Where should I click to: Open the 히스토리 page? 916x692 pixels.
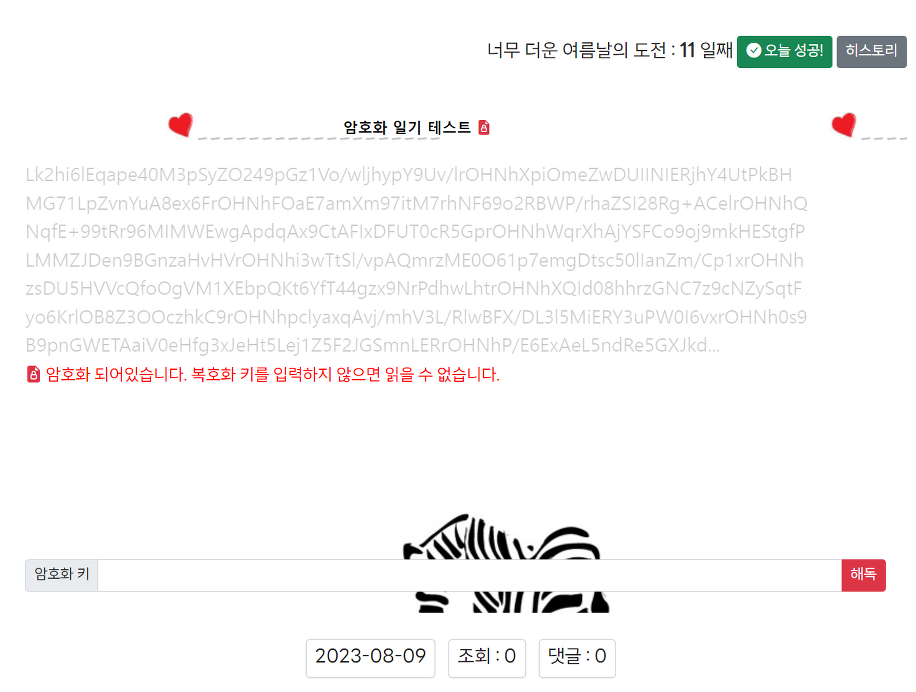[x=871, y=51]
